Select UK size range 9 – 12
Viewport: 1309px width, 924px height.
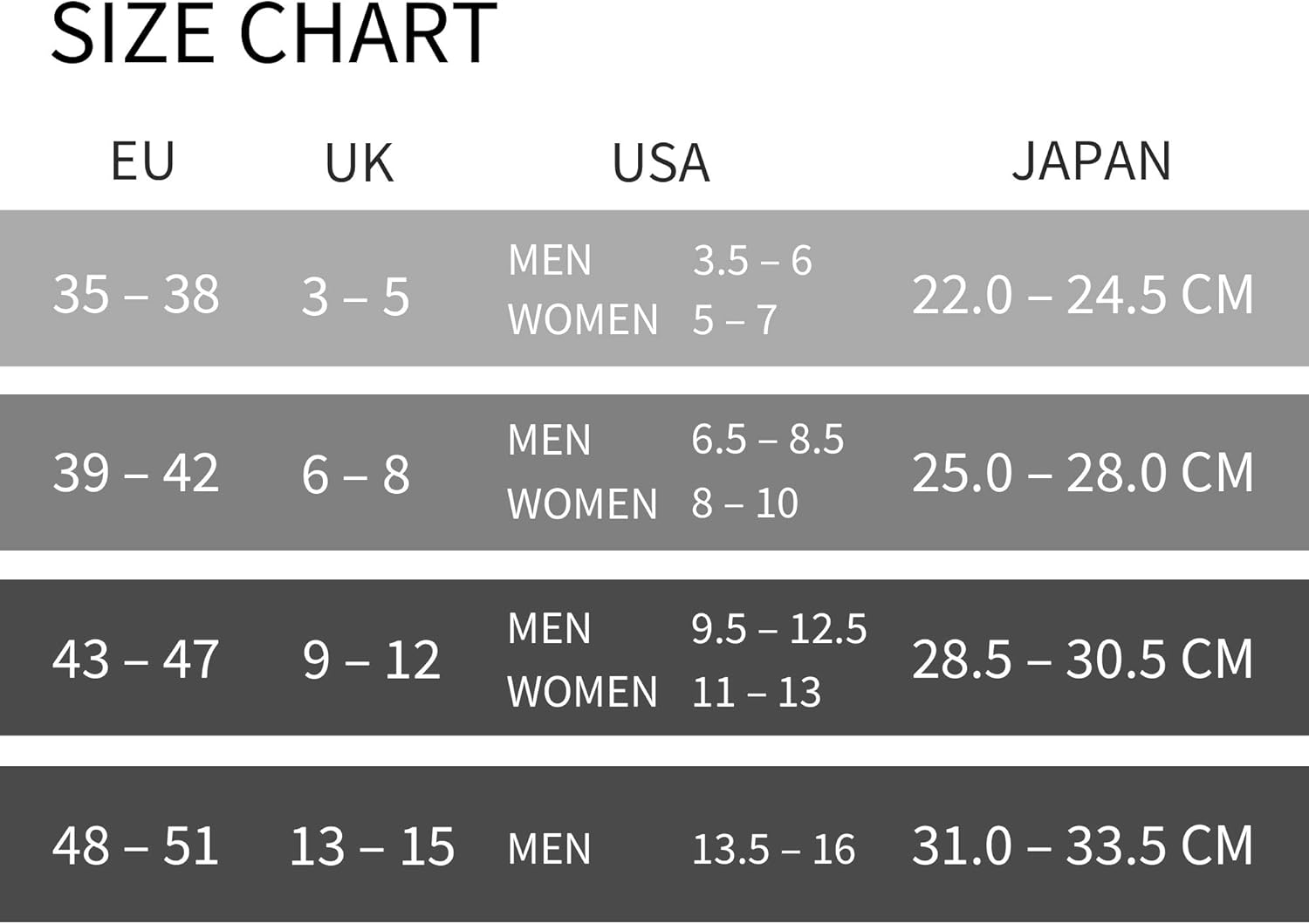[x=371, y=660]
